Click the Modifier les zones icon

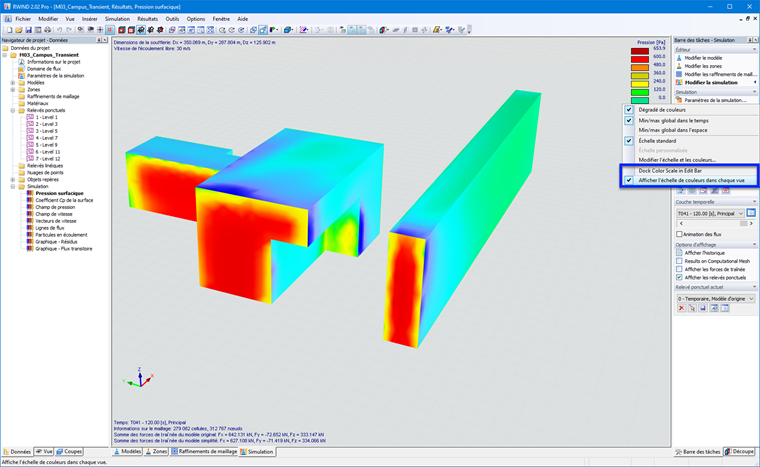(679, 66)
